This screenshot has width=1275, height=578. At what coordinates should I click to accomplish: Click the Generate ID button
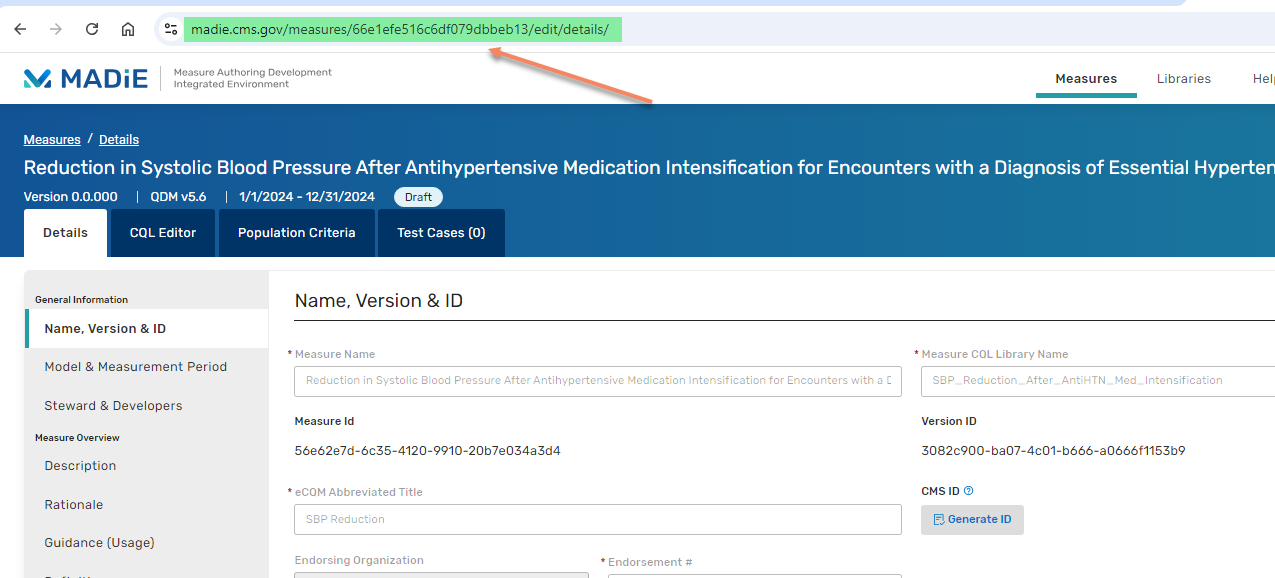pos(972,520)
